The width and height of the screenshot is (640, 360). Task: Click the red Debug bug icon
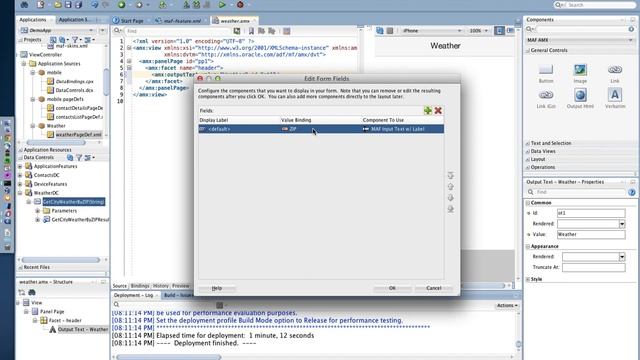click(x=240, y=4)
